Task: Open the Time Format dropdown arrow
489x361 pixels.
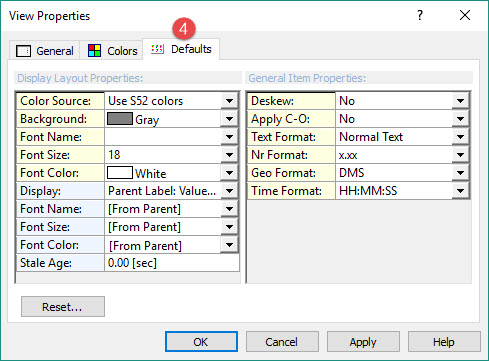Action: point(460,191)
